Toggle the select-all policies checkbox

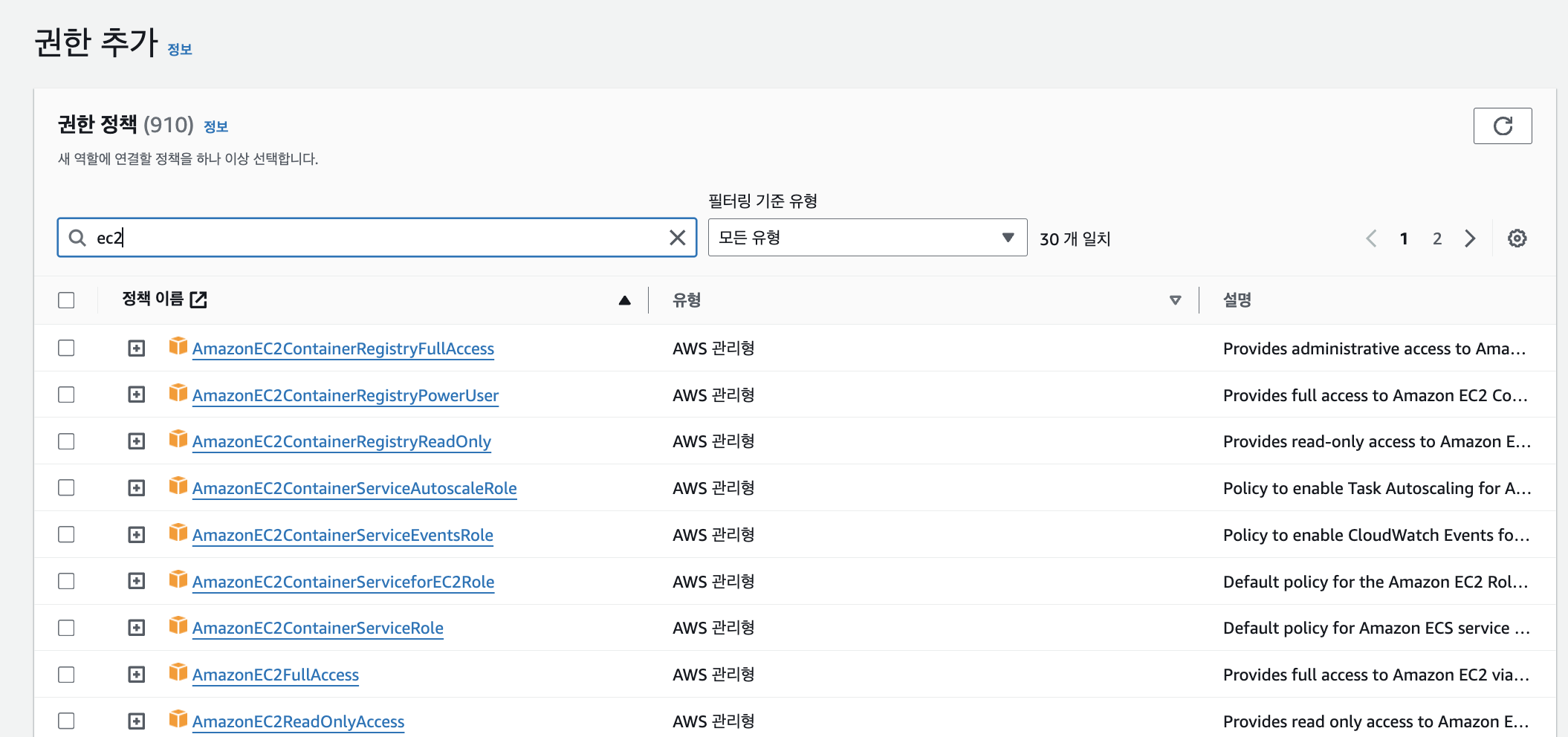tap(66, 300)
